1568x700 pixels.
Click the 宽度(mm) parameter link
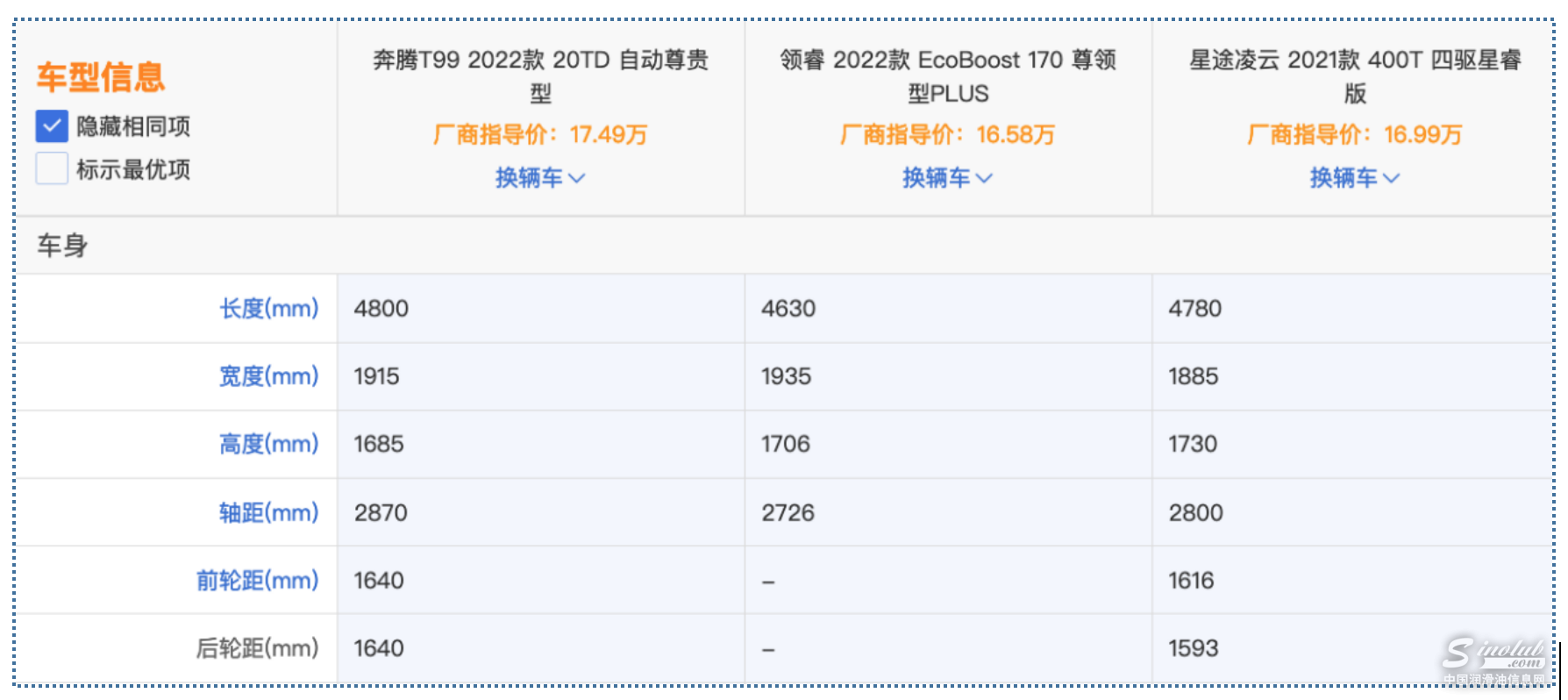[268, 376]
